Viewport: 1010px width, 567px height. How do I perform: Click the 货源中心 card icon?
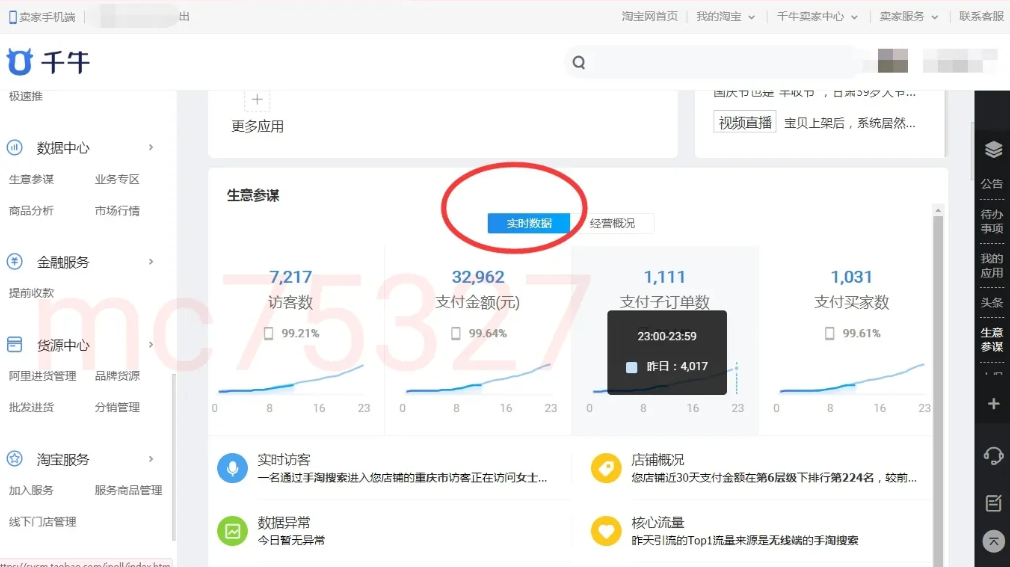[x=14, y=345]
